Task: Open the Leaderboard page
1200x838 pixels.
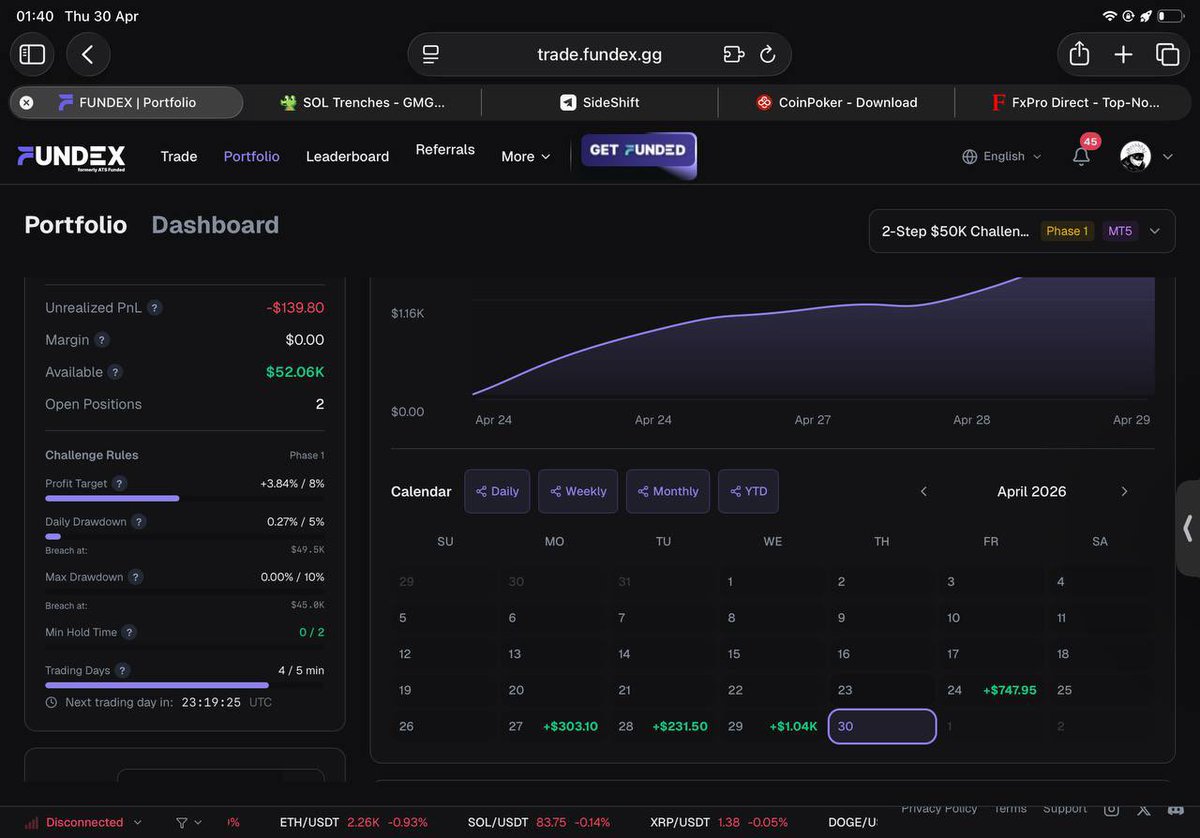Action: click(x=347, y=156)
